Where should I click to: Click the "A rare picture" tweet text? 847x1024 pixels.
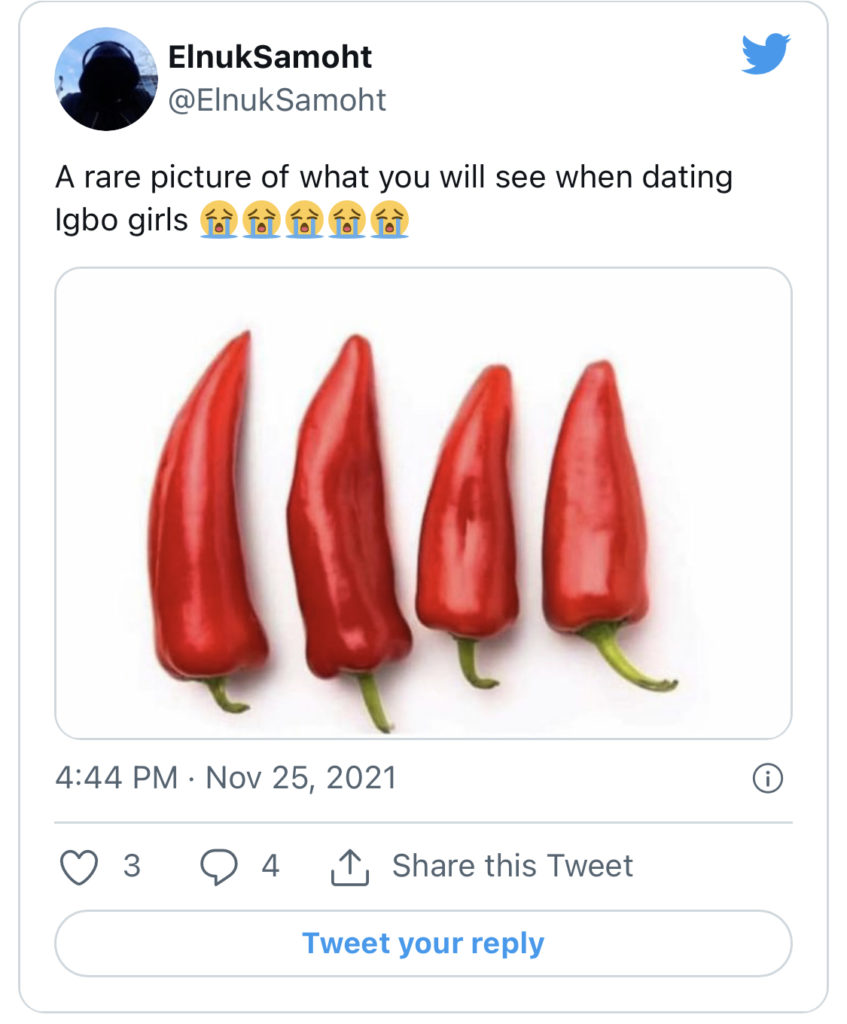click(x=393, y=178)
